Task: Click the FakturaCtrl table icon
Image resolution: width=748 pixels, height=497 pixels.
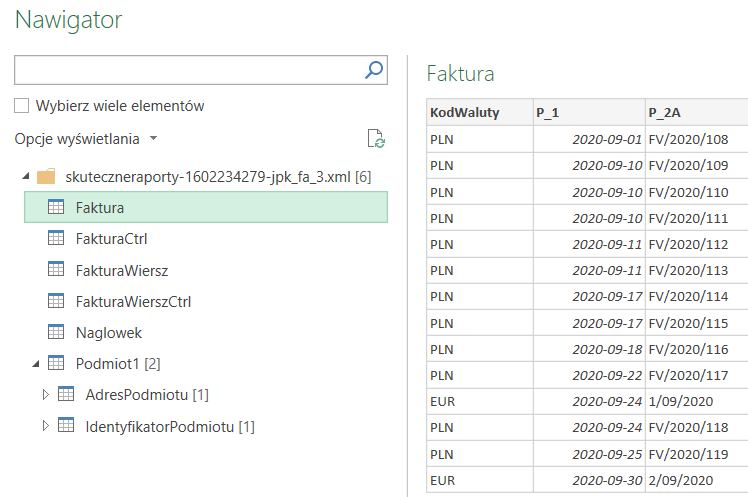Action: click(x=57, y=238)
